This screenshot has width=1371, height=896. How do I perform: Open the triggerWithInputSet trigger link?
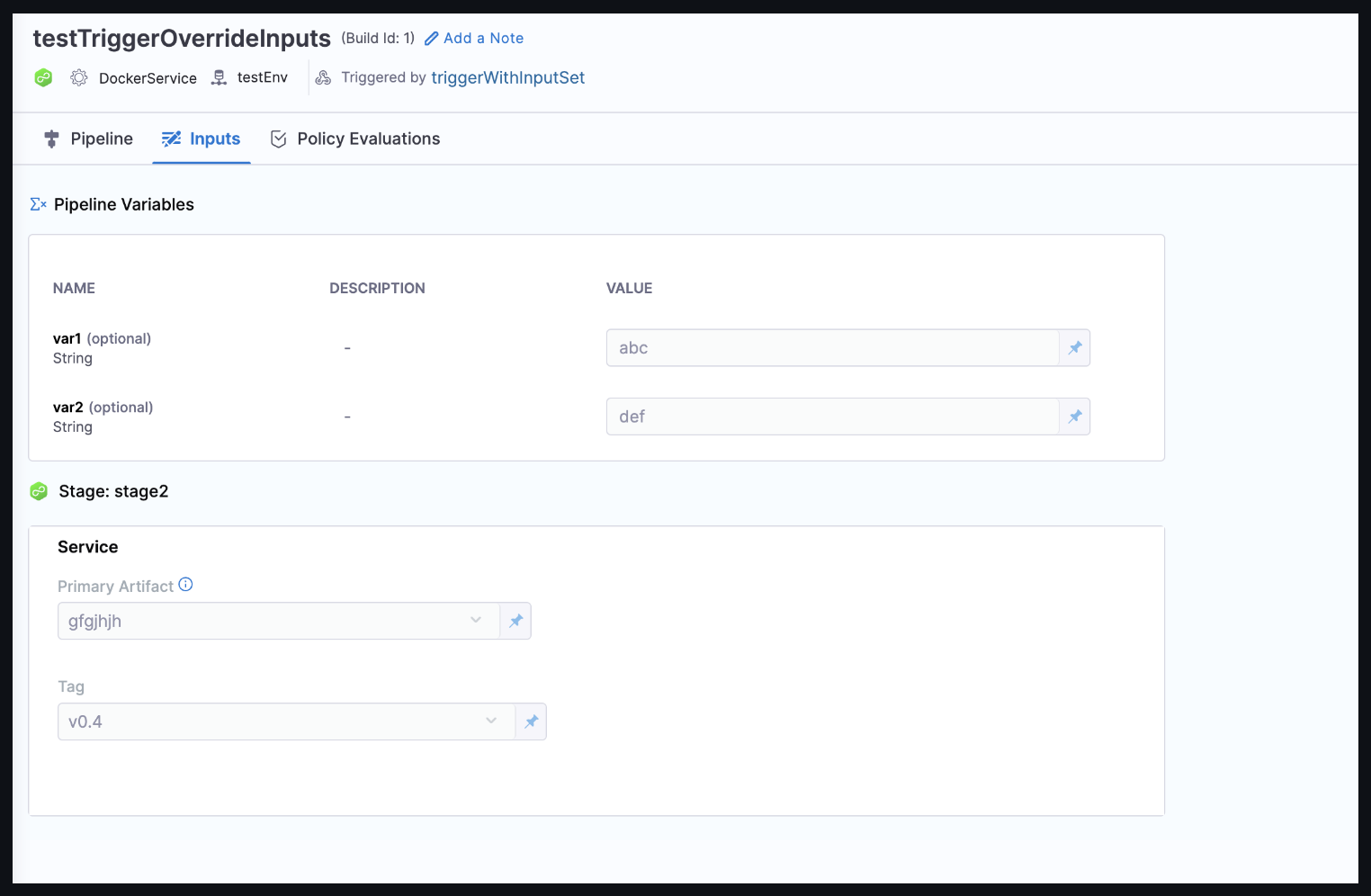[507, 77]
